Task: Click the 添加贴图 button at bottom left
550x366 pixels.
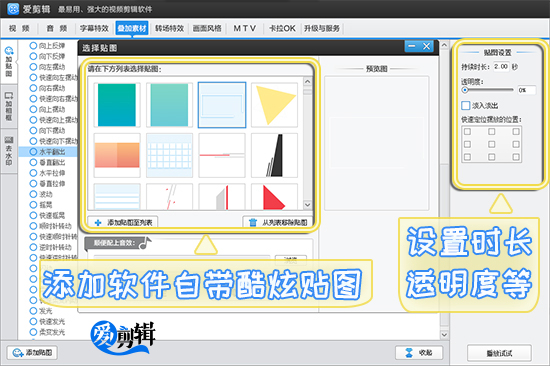Action: click(x=32, y=353)
